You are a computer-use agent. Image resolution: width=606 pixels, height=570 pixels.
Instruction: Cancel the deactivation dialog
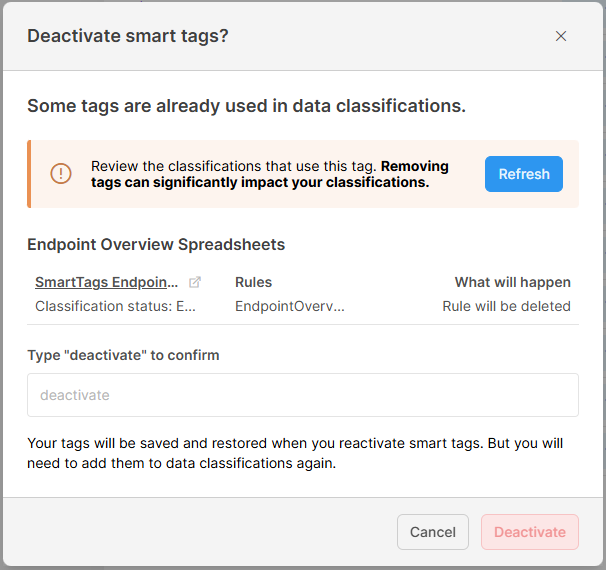pos(433,532)
